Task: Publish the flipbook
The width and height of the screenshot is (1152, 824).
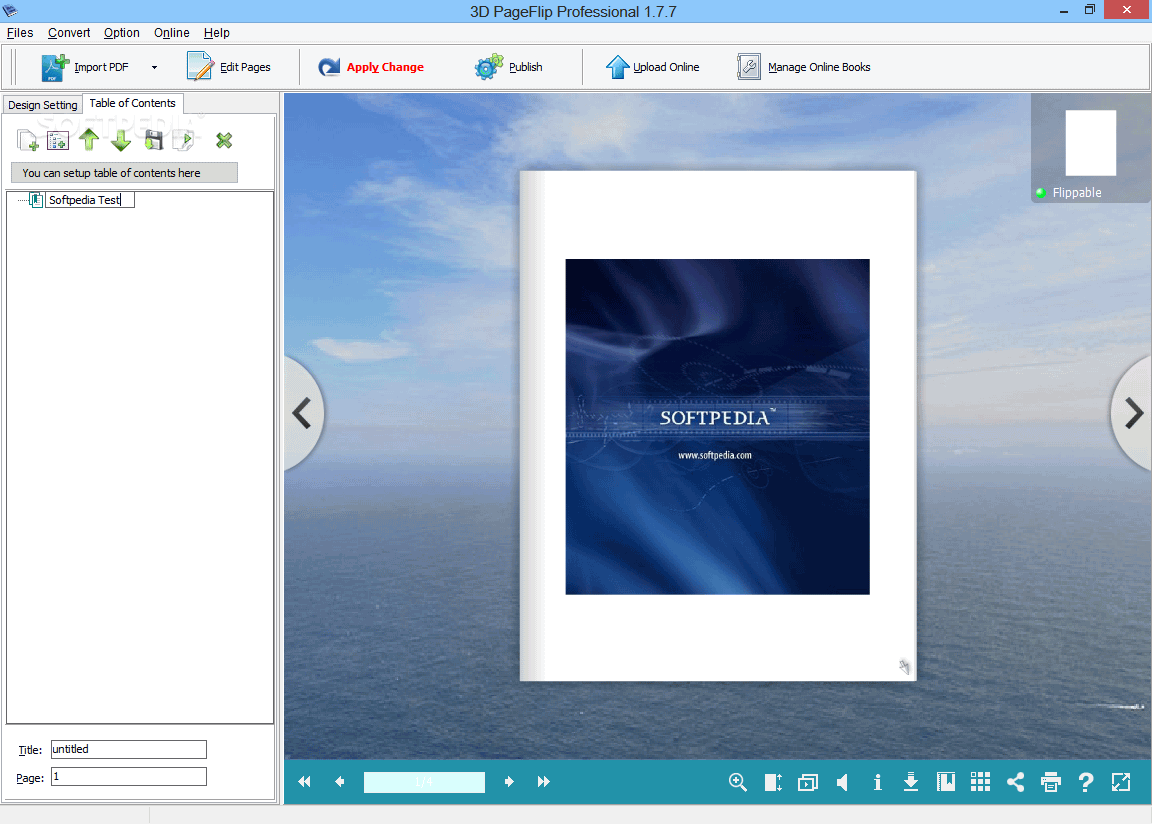Action: (x=508, y=67)
